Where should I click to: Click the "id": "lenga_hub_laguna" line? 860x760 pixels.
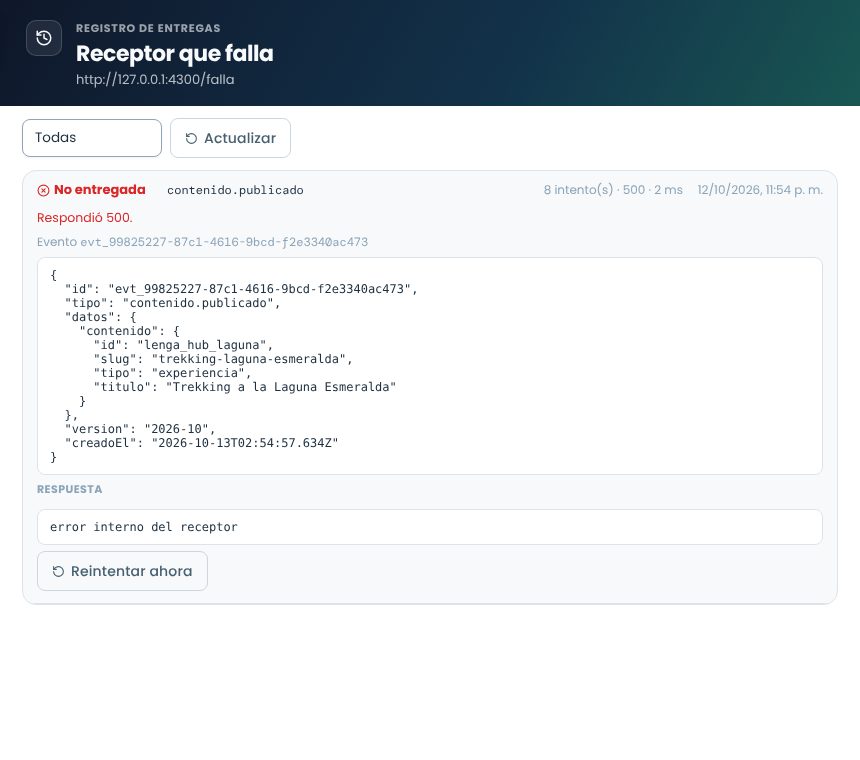(183, 345)
